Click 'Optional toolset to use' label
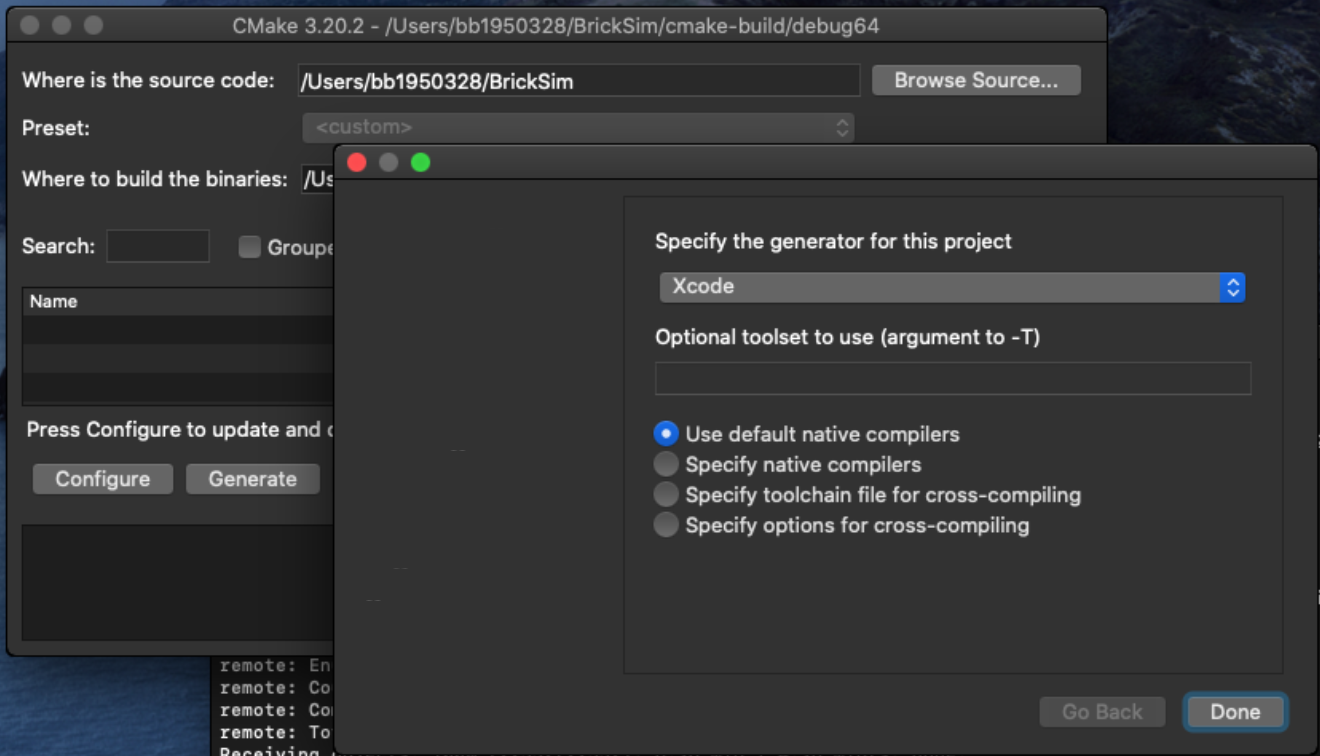Viewport: 1320px width, 756px height. [x=847, y=337]
